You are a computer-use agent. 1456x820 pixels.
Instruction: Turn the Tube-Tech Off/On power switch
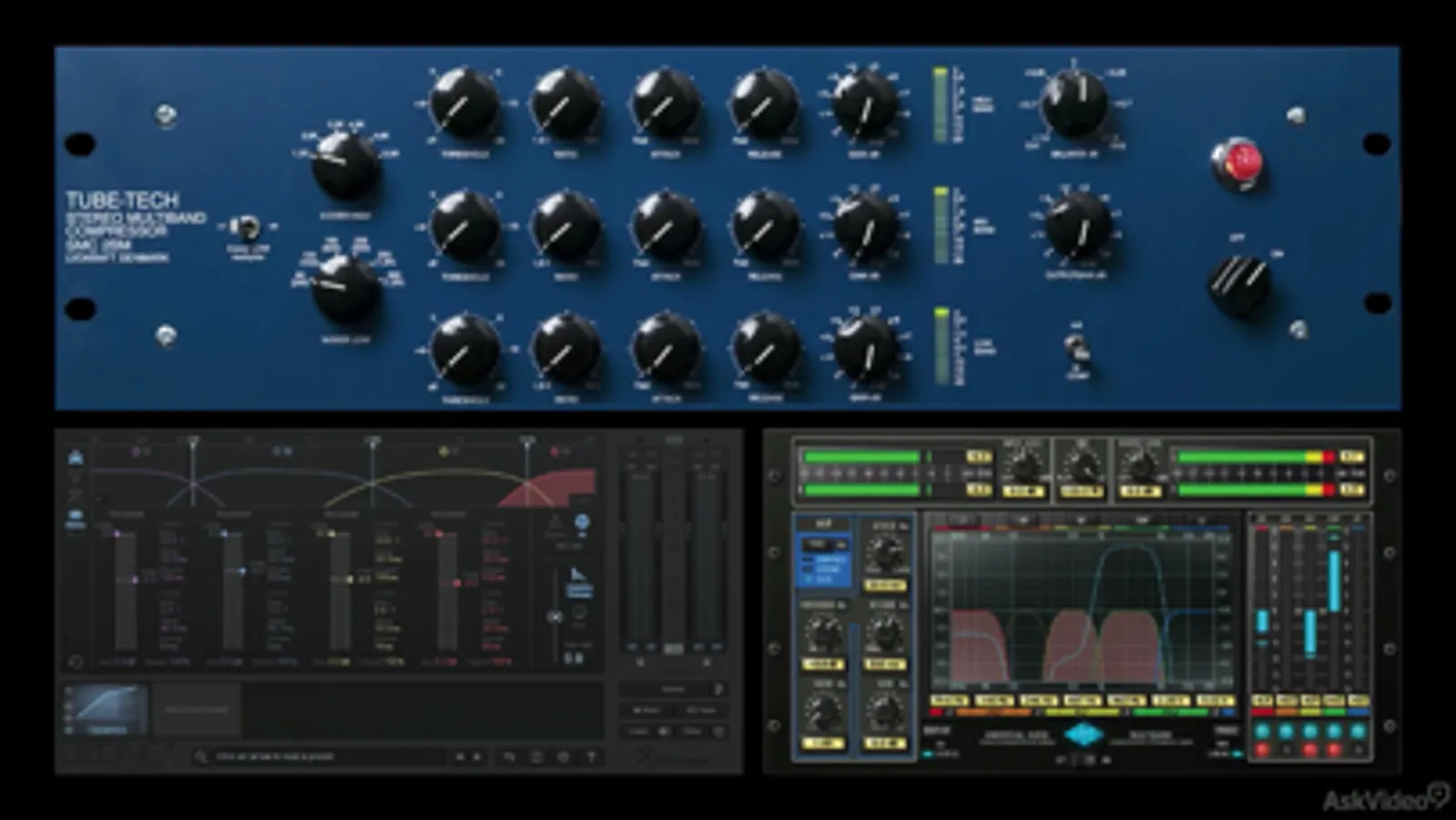[x=1239, y=284]
